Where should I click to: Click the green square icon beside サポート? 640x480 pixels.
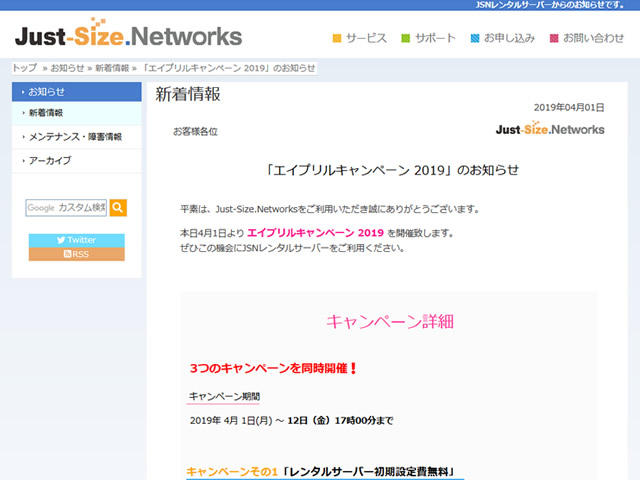[x=405, y=38]
